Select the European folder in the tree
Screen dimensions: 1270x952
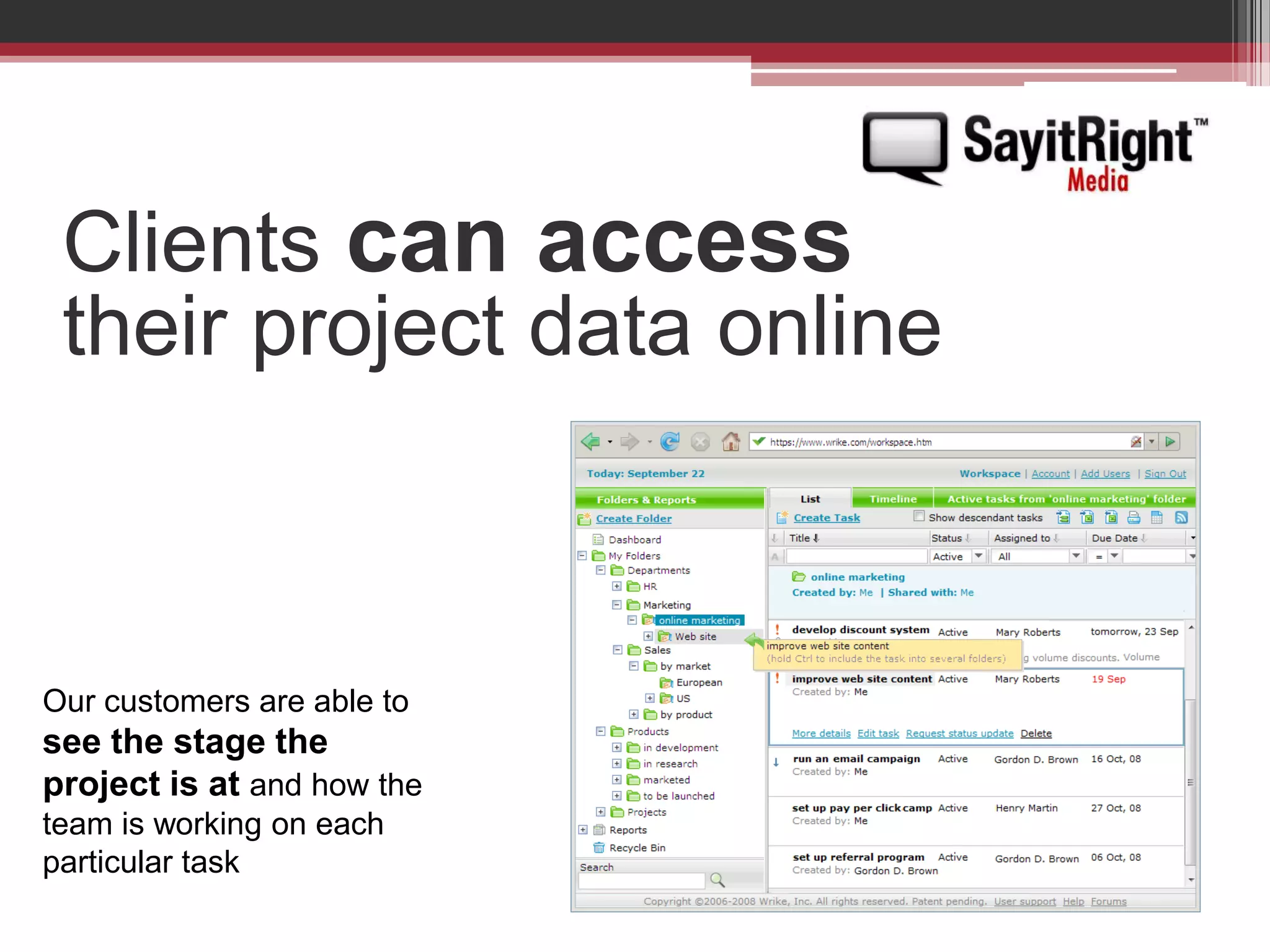[699, 682]
